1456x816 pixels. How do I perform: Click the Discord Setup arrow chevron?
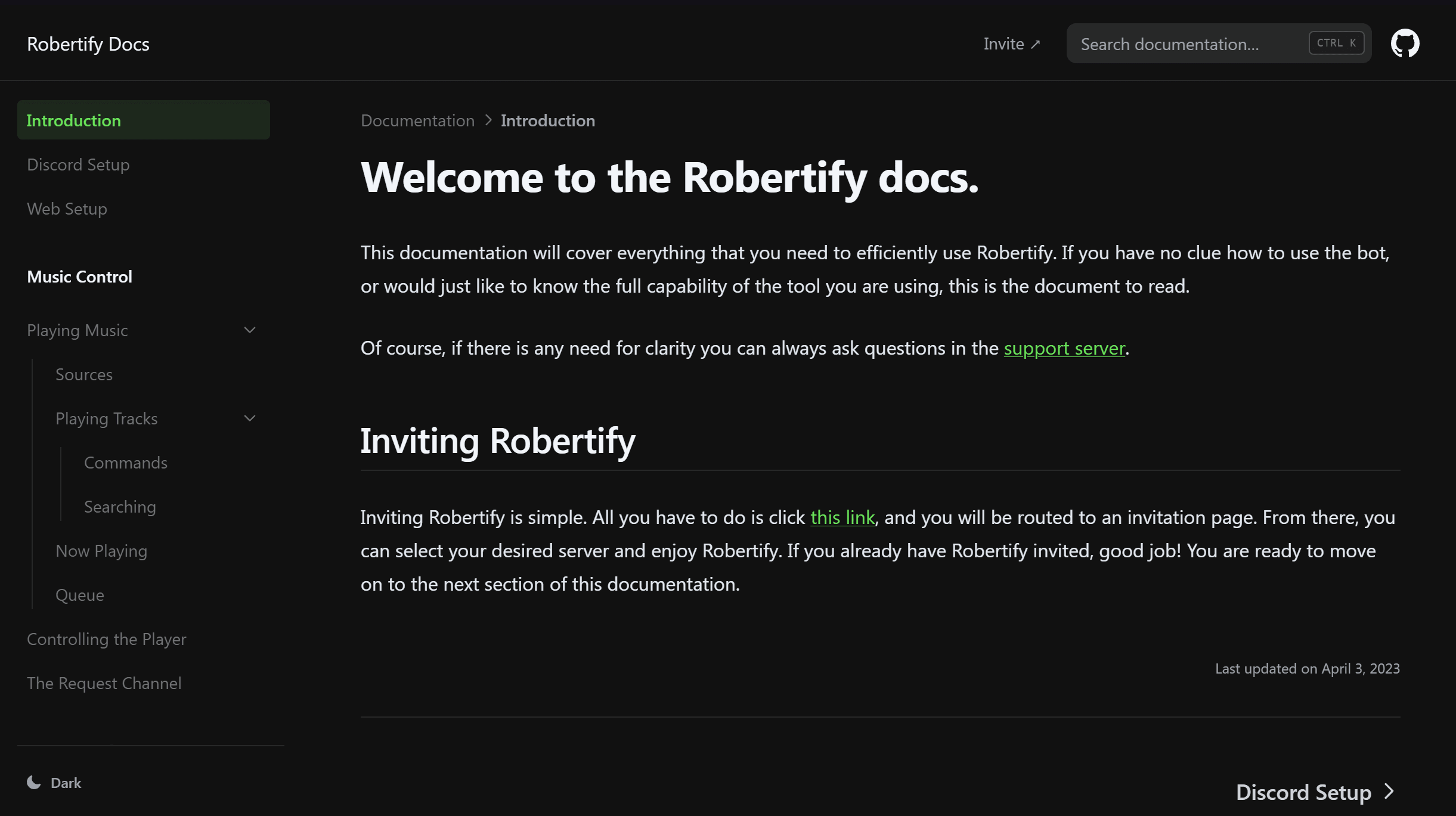[x=1389, y=792]
